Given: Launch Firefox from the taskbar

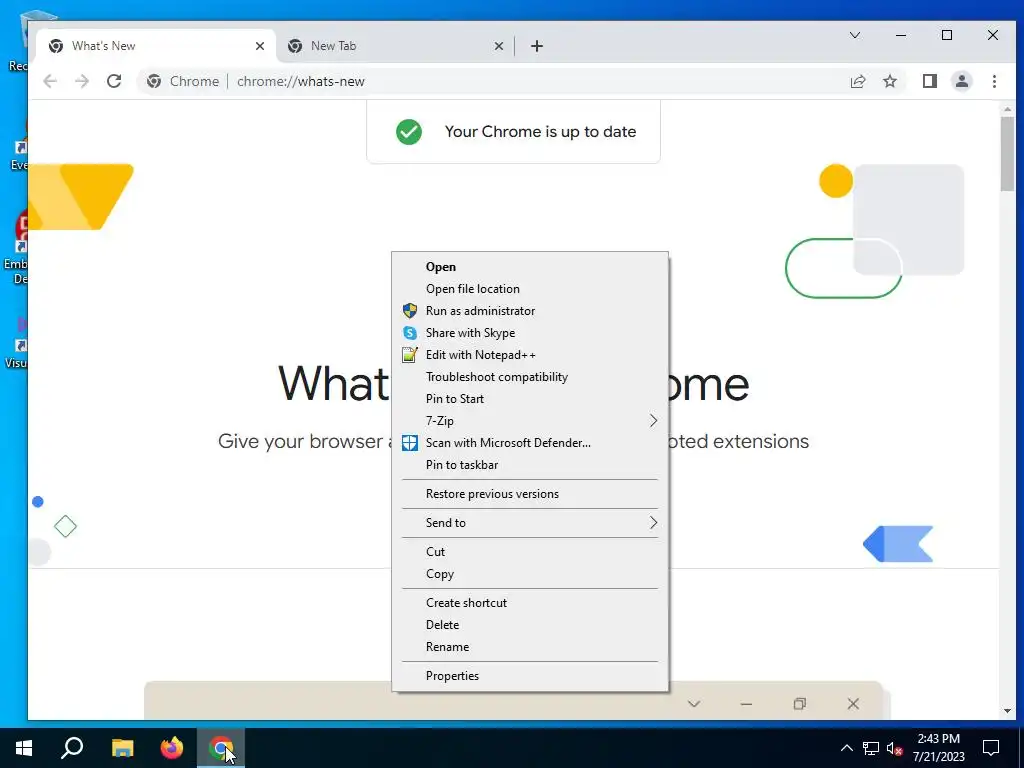Looking at the screenshot, I should (172, 748).
